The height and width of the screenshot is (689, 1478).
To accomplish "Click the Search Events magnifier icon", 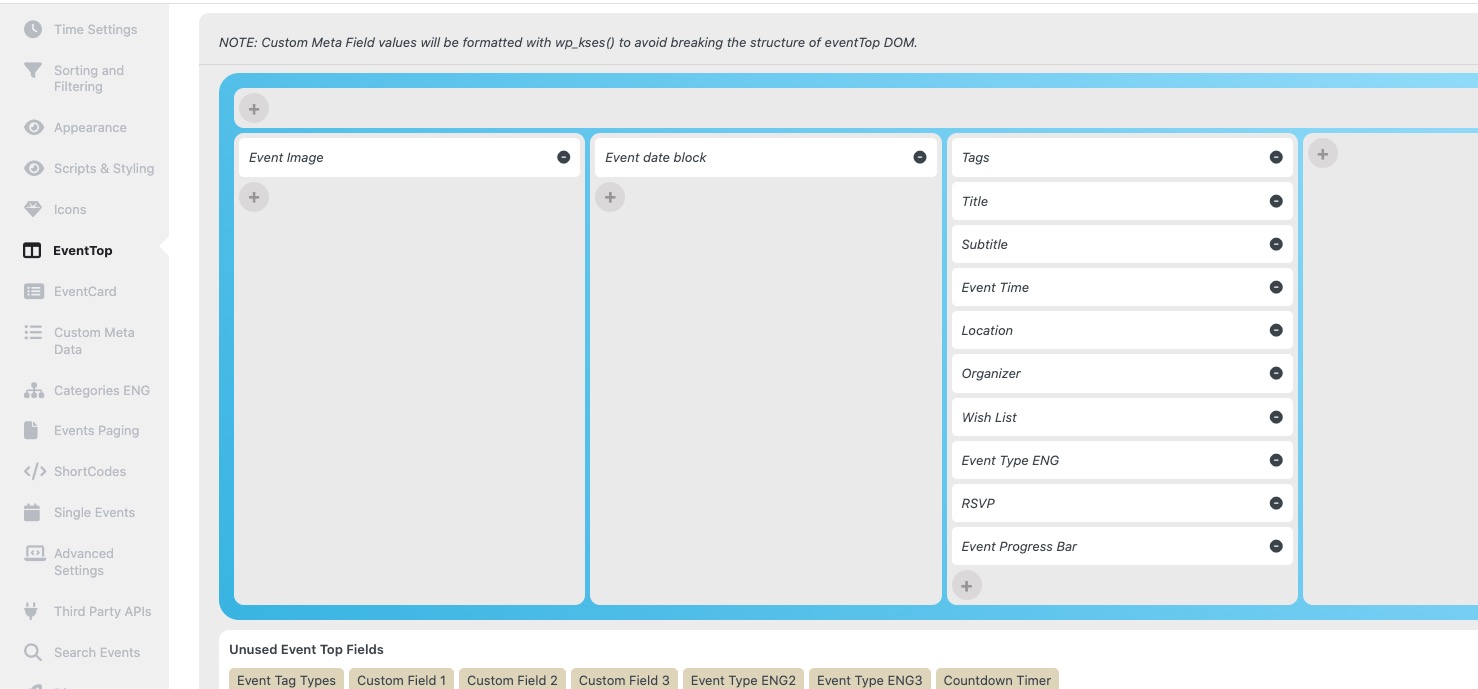I will (x=33, y=652).
